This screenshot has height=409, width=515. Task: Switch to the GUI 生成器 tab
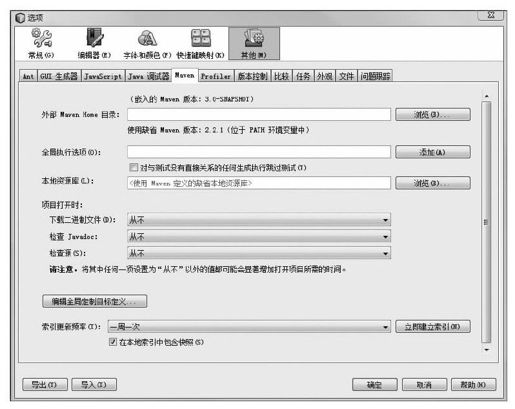coord(59,76)
